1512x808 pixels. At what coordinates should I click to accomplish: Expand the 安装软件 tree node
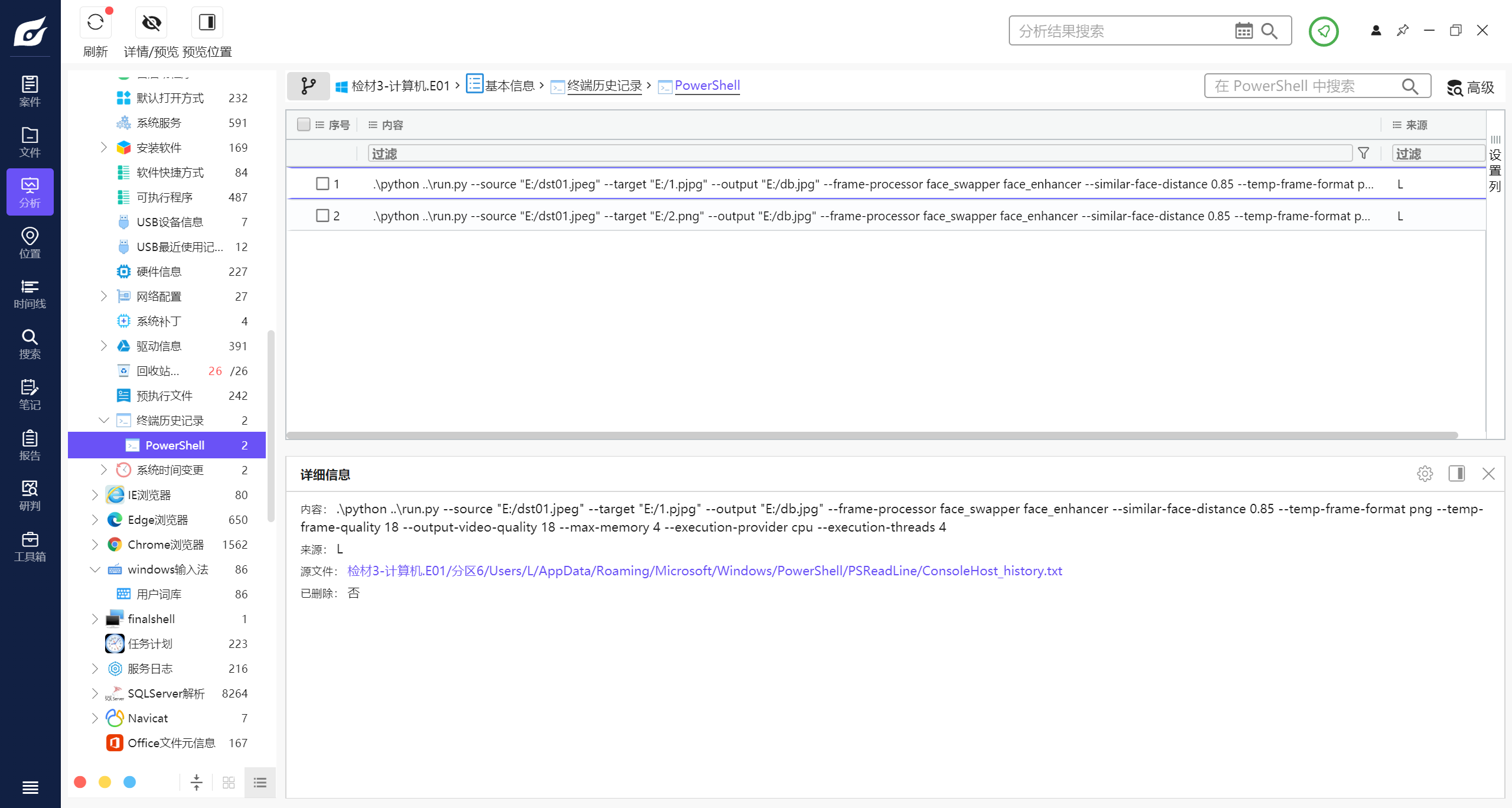coord(104,148)
